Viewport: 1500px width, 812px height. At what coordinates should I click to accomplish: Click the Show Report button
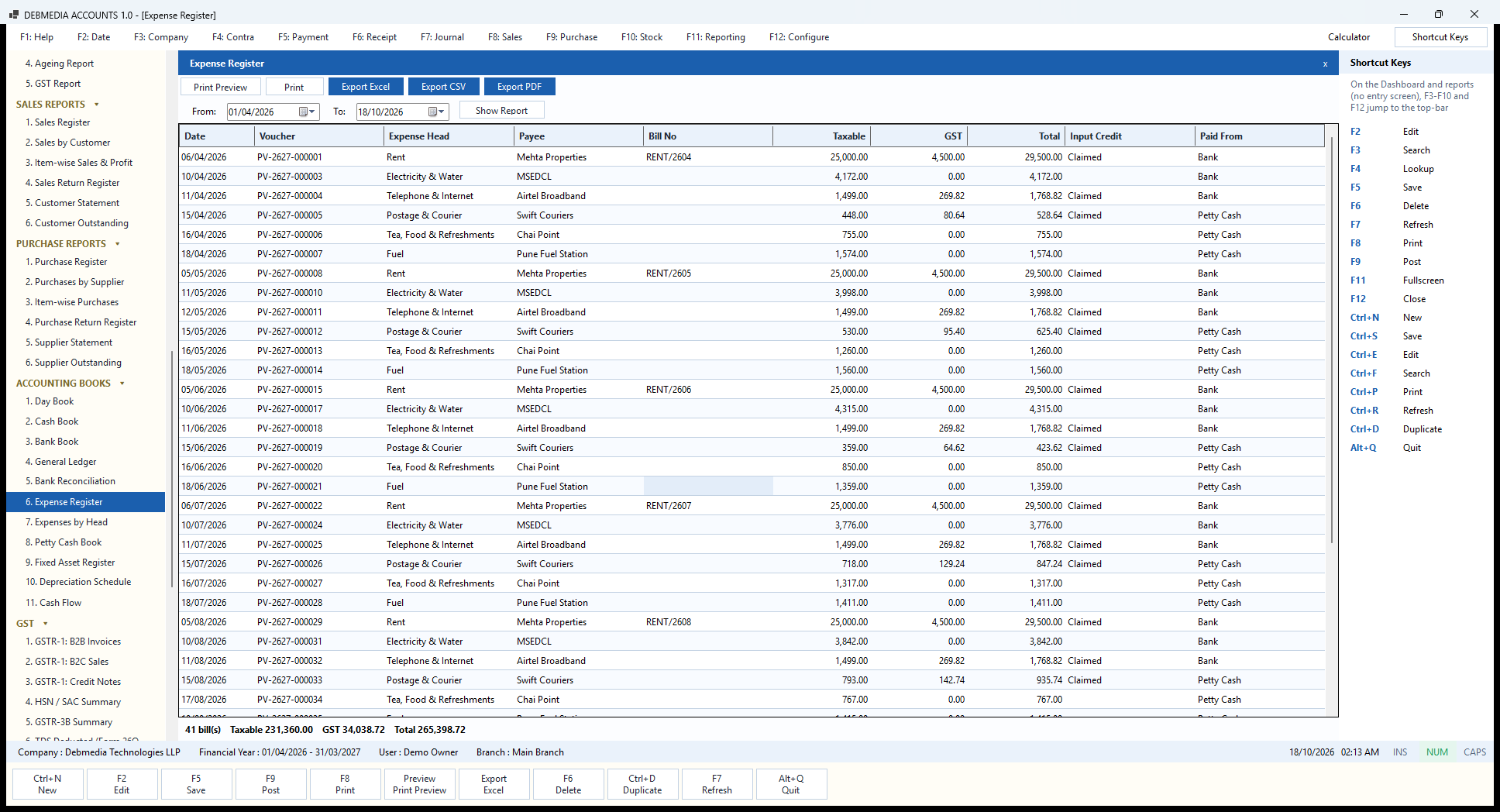501,110
